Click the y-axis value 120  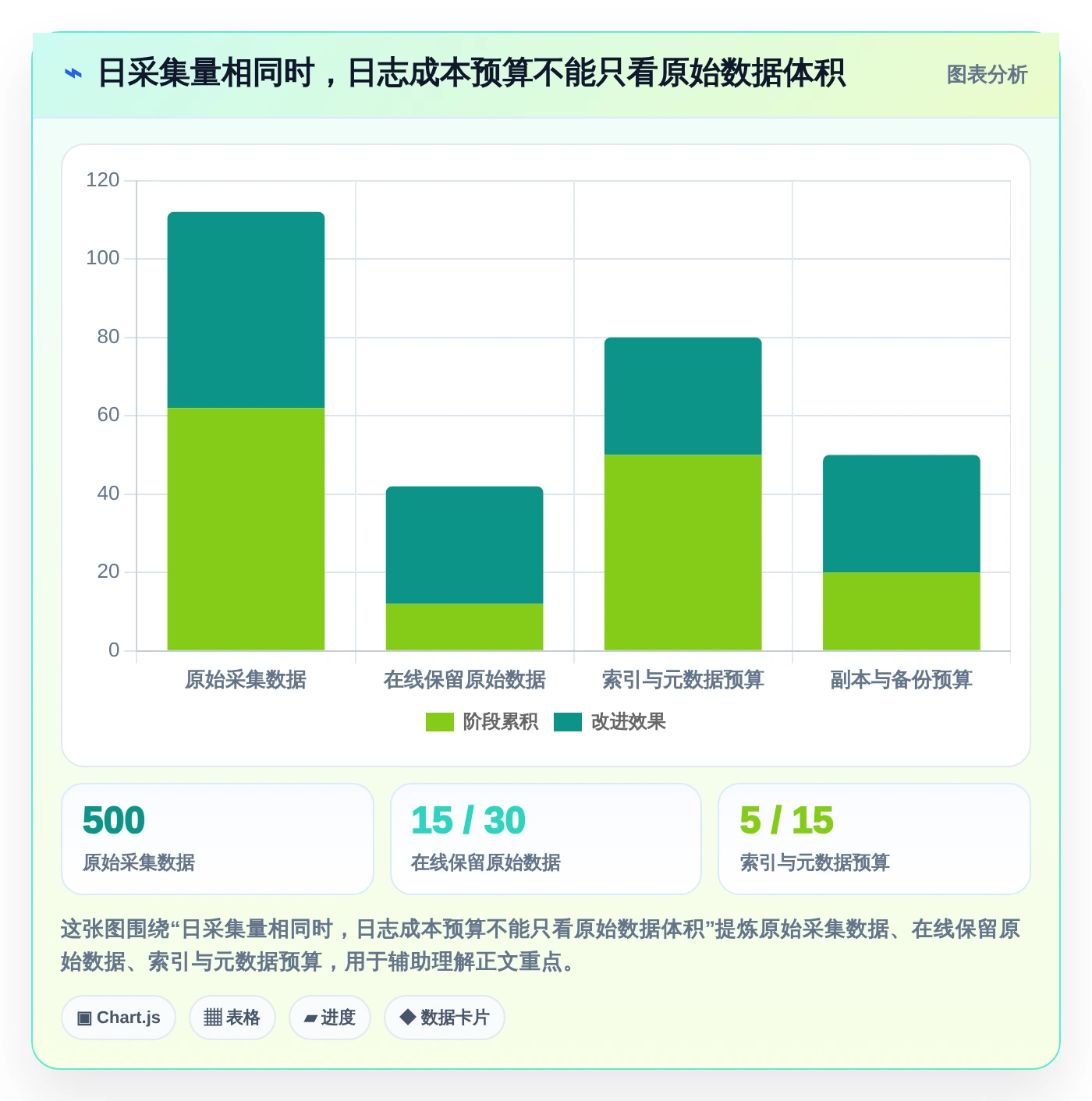coord(102,180)
